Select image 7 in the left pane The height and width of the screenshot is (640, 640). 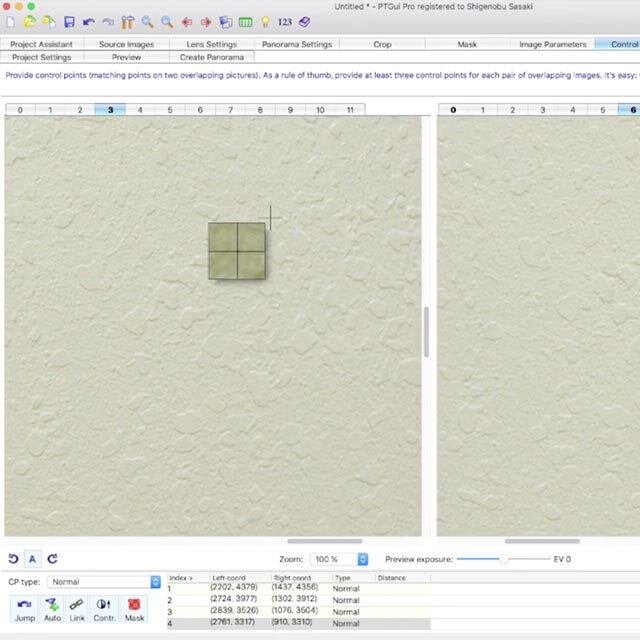pos(230,109)
